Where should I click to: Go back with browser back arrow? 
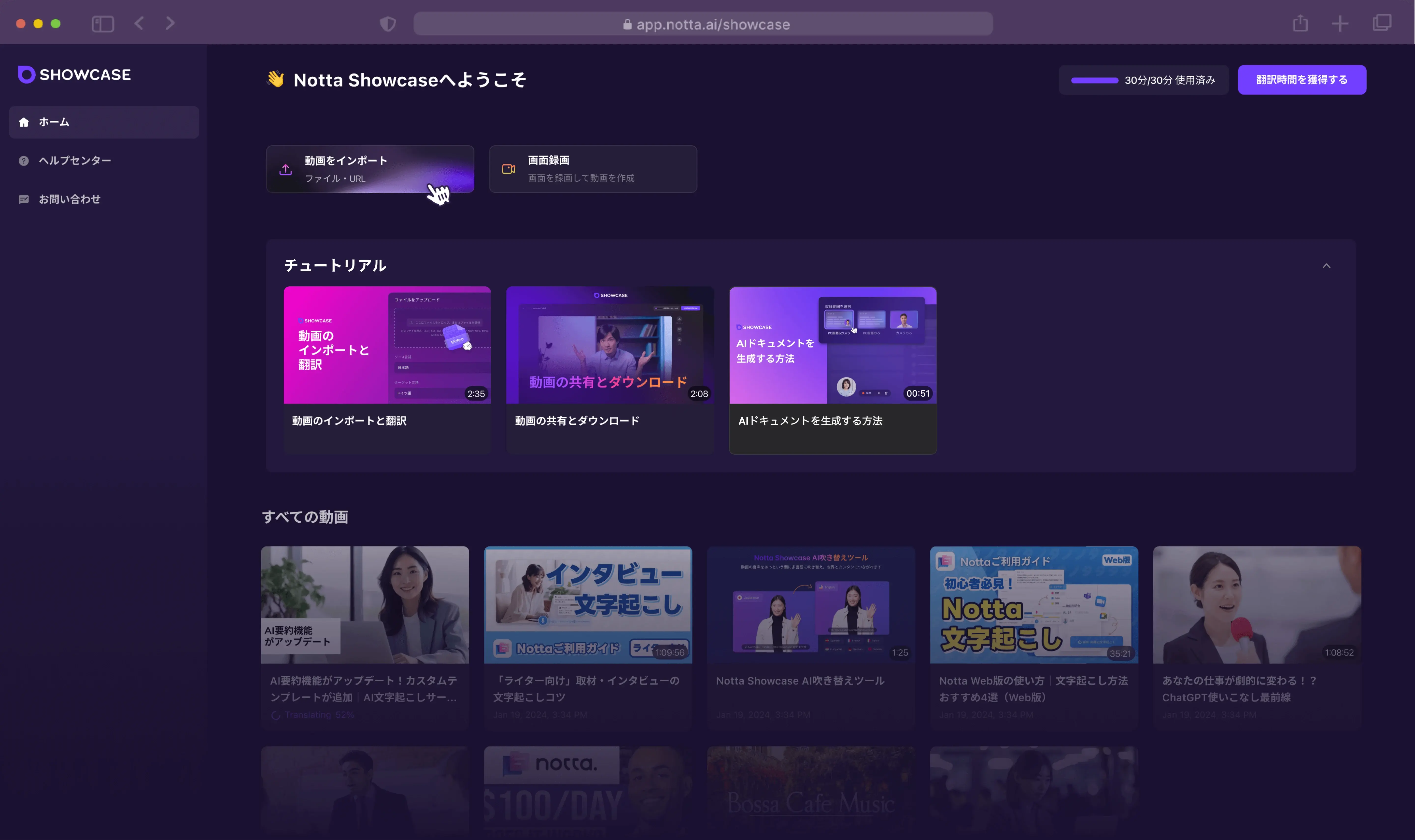[x=139, y=23]
